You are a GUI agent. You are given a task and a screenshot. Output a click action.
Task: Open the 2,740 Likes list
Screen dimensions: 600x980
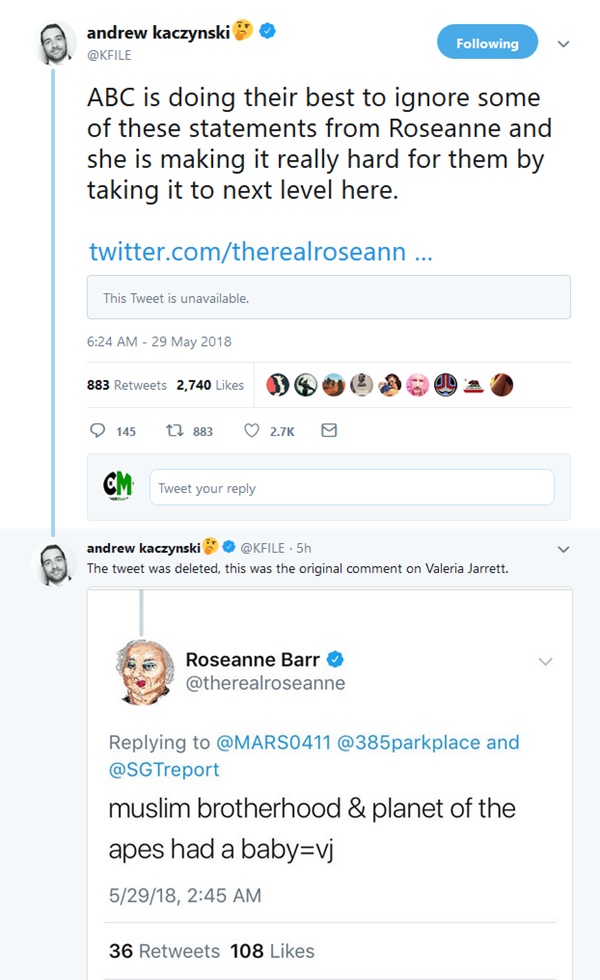coord(210,385)
